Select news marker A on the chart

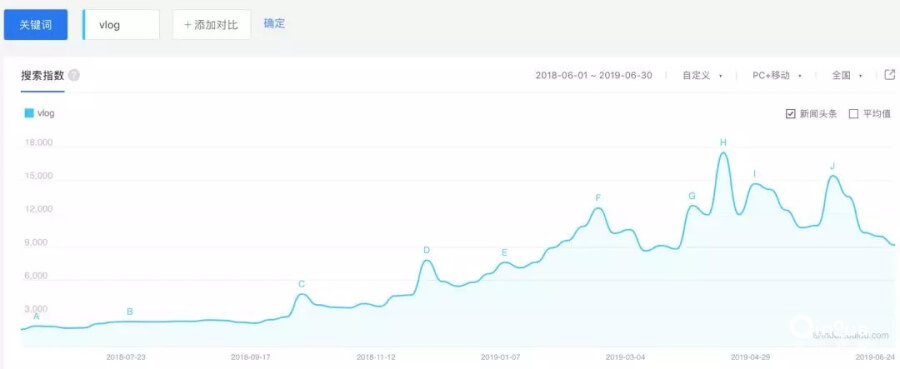click(37, 316)
